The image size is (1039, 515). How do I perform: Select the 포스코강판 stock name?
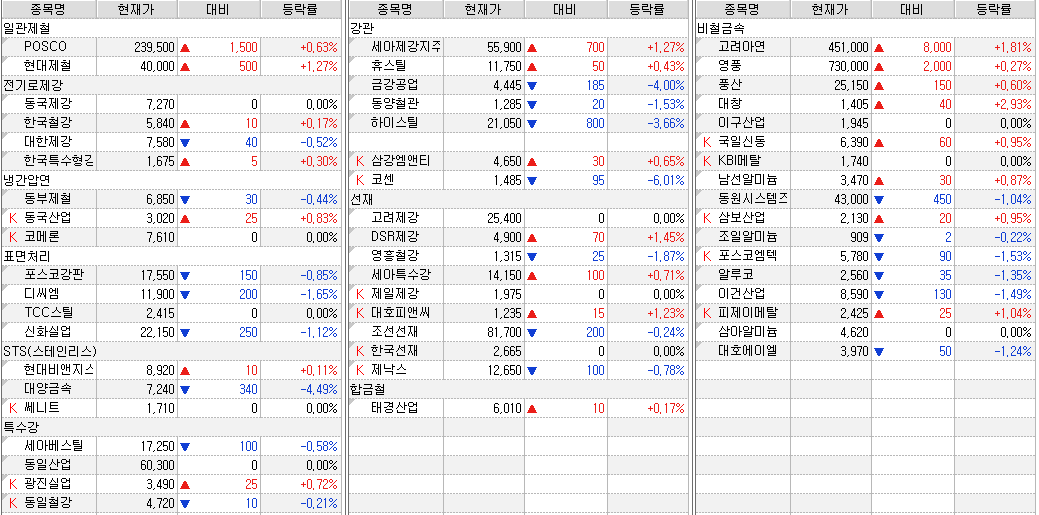click(x=54, y=274)
